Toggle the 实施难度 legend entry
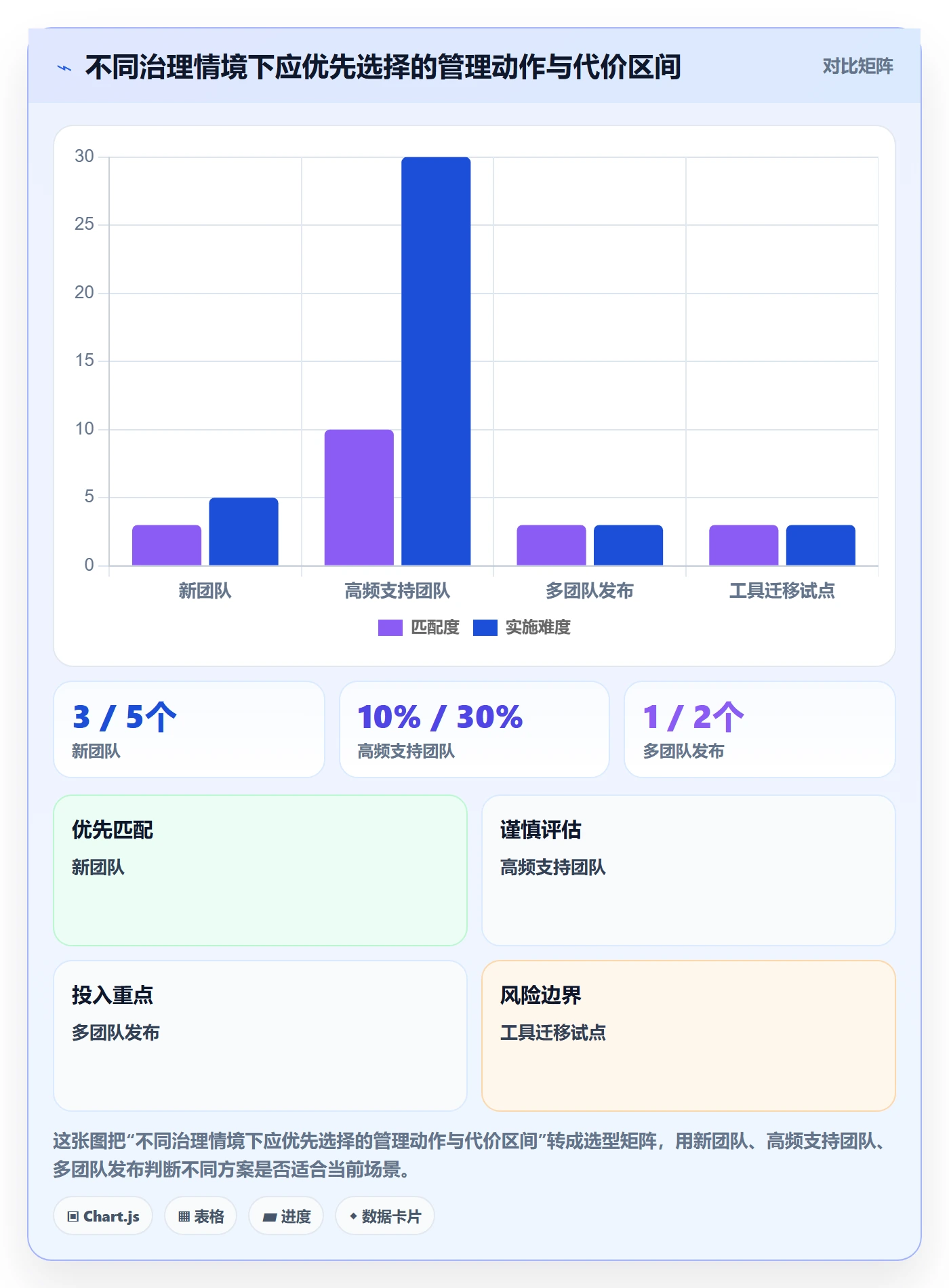949x1288 pixels. (521, 628)
